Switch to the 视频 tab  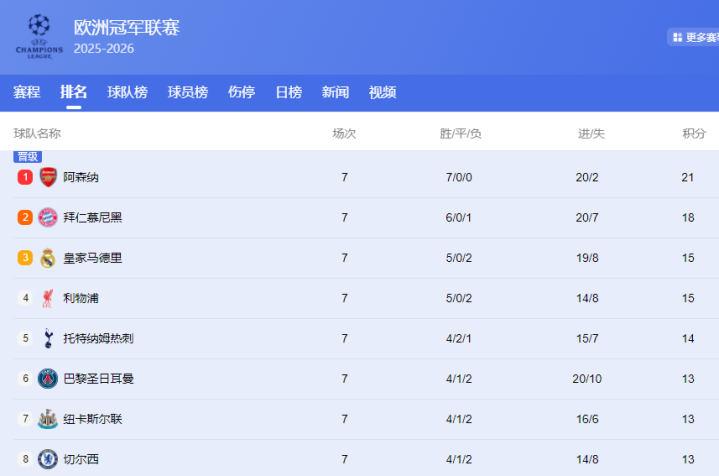382,92
